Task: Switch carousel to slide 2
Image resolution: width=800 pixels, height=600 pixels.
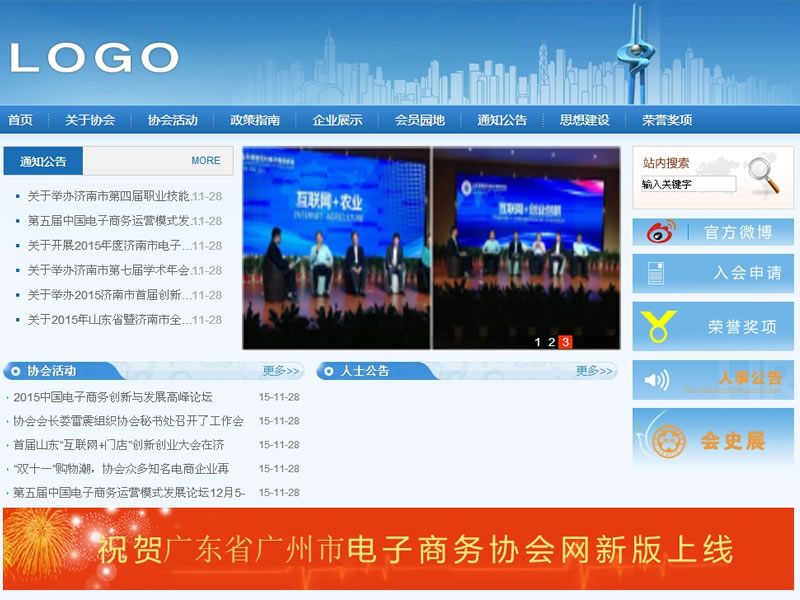Action: 551,342
